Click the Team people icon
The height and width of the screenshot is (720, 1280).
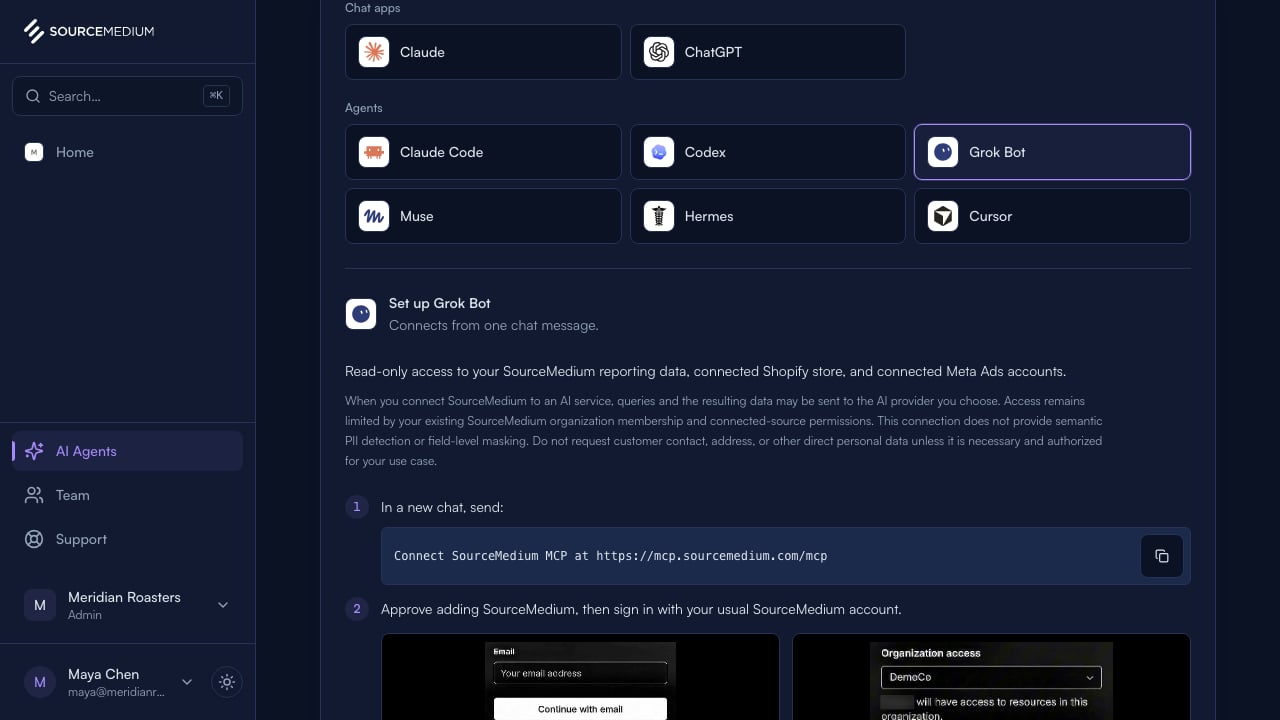tap(34, 495)
